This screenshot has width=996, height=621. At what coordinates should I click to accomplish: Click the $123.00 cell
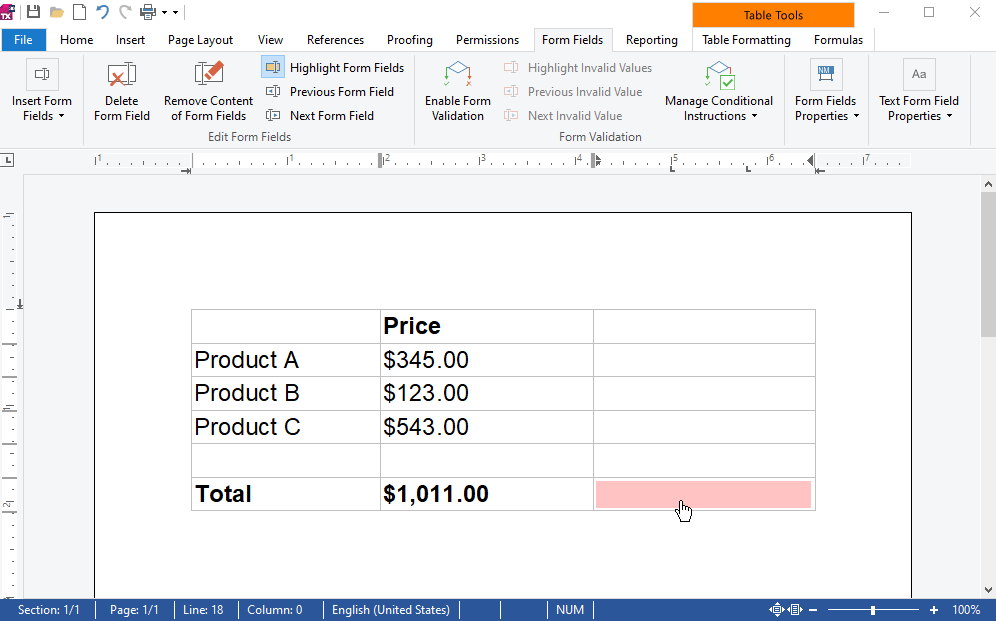pyautogui.click(x=487, y=393)
